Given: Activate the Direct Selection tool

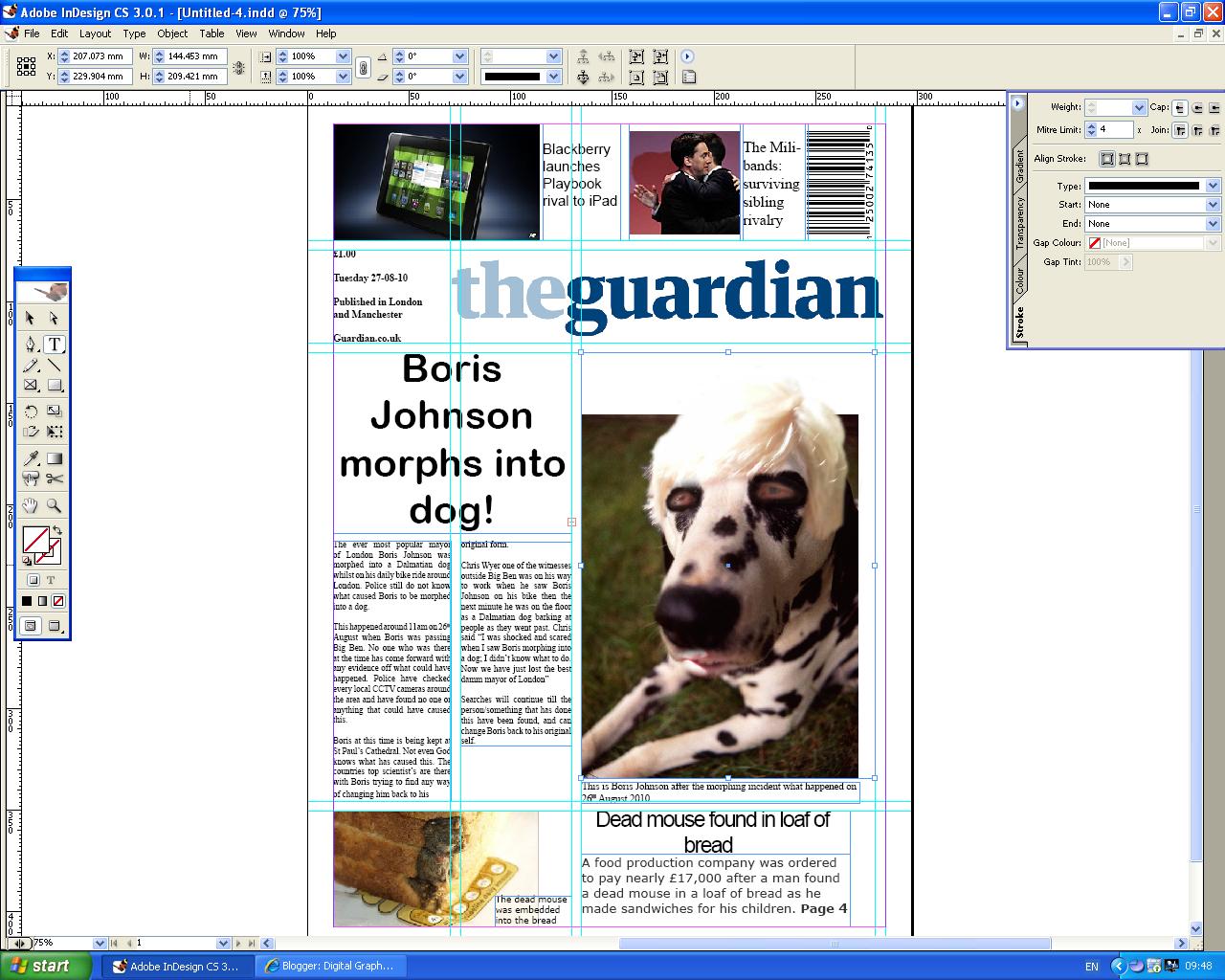Looking at the screenshot, I should [x=54, y=317].
